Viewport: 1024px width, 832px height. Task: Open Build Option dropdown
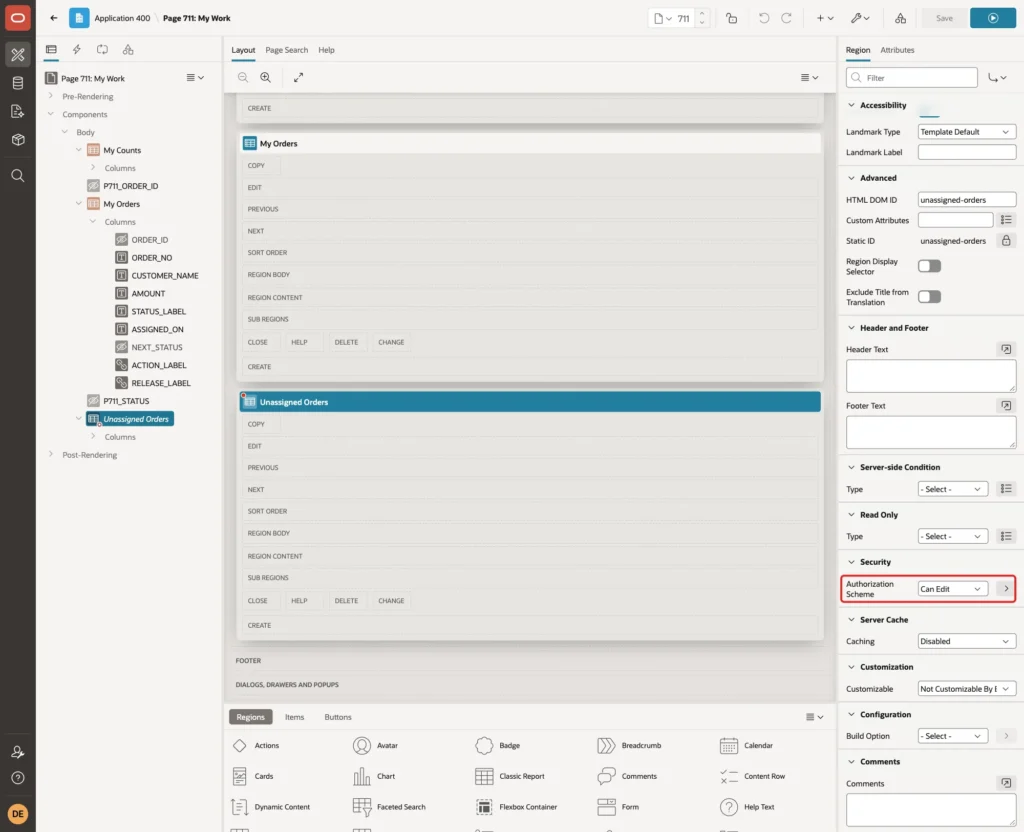pyautogui.click(x=953, y=736)
